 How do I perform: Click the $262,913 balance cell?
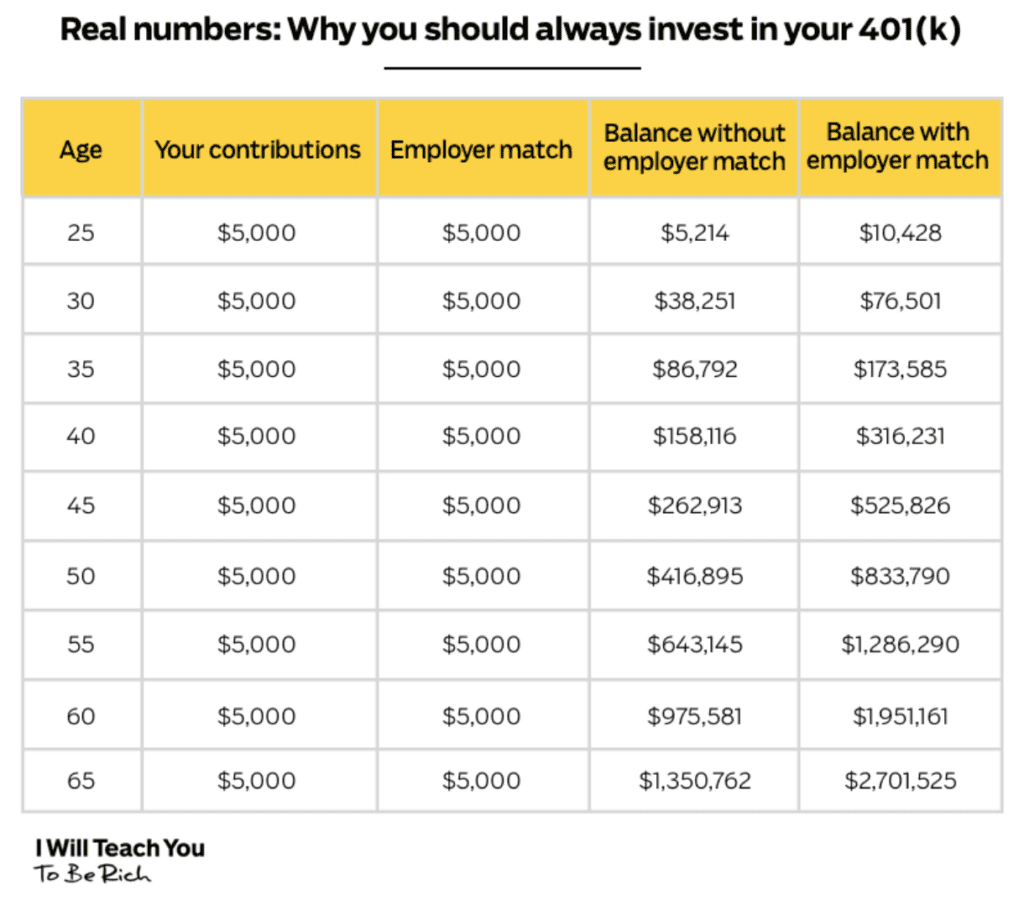click(694, 506)
